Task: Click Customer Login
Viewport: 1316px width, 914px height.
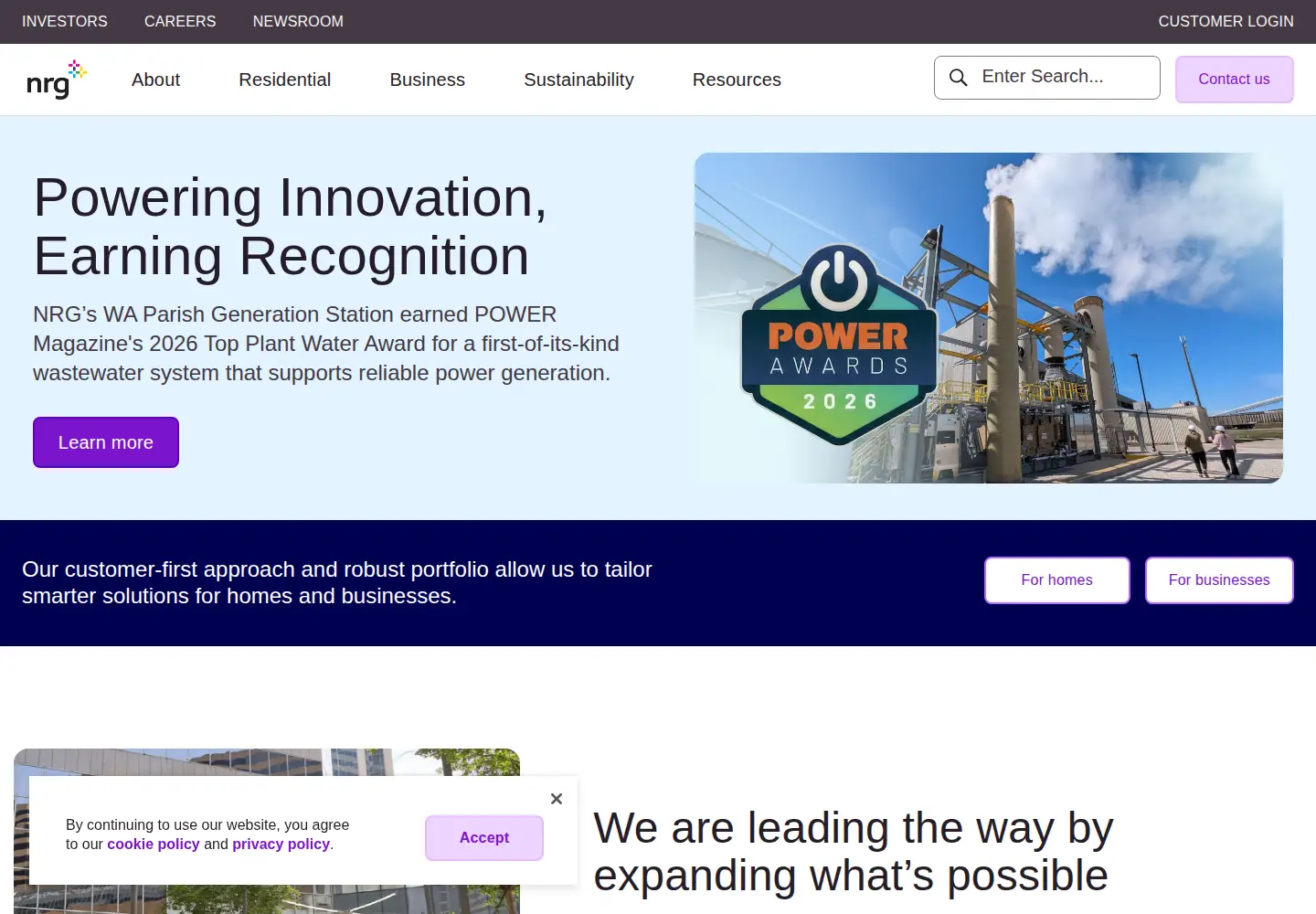Action: coord(1226,21)
